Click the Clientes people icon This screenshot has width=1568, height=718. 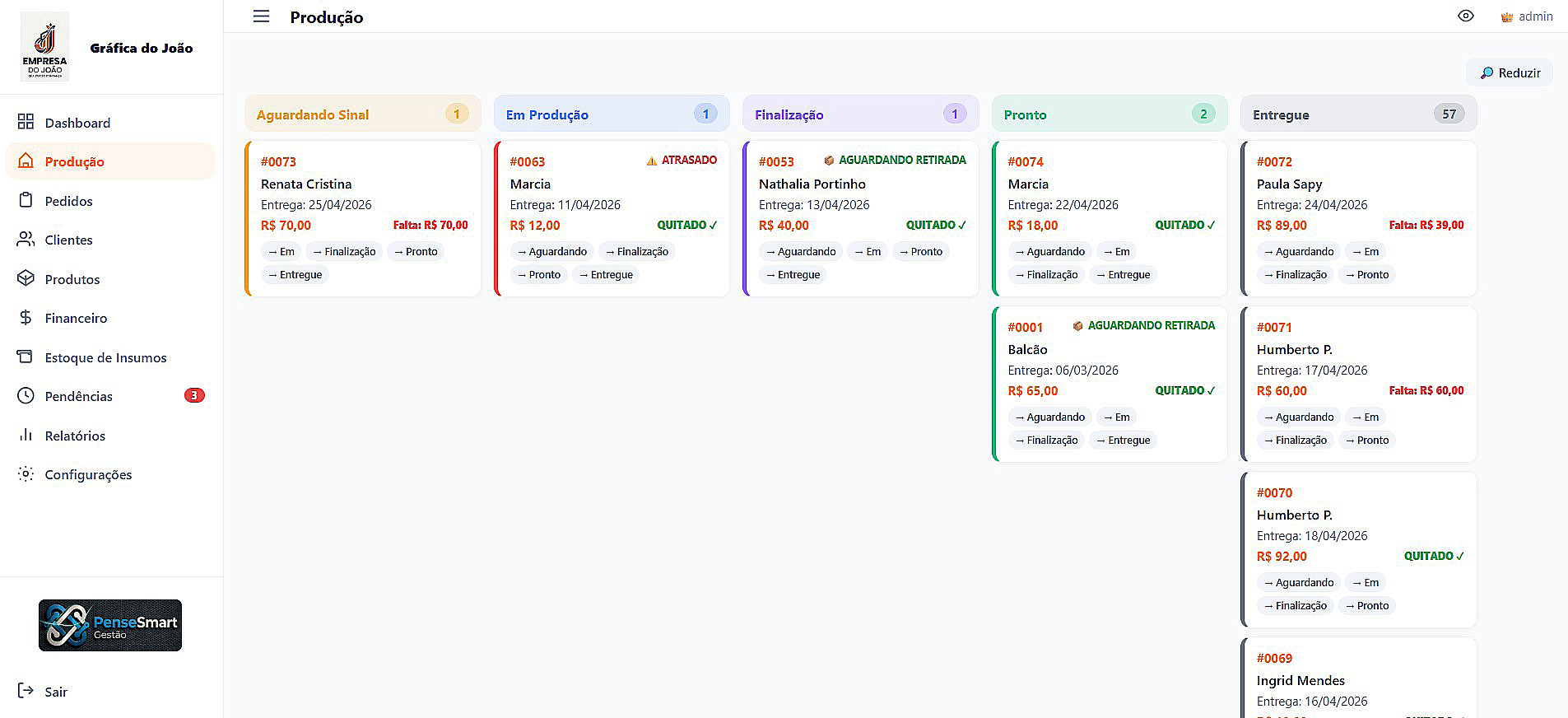(26, 239)
